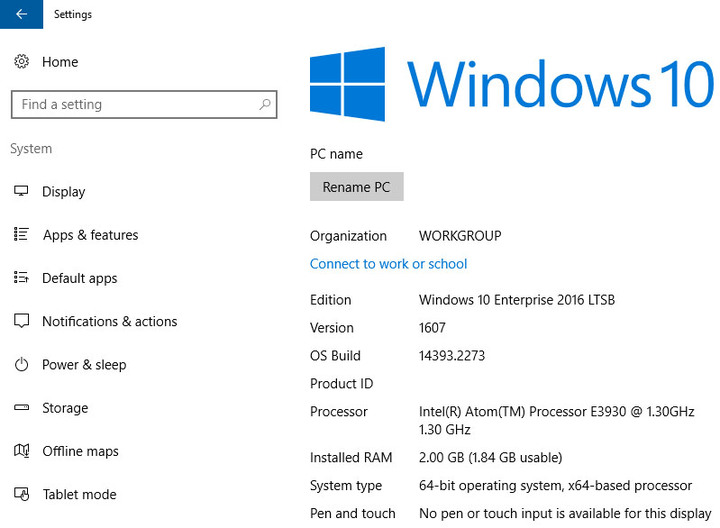
Task: Click the Display monitor icon
Action: coord(21,192)
